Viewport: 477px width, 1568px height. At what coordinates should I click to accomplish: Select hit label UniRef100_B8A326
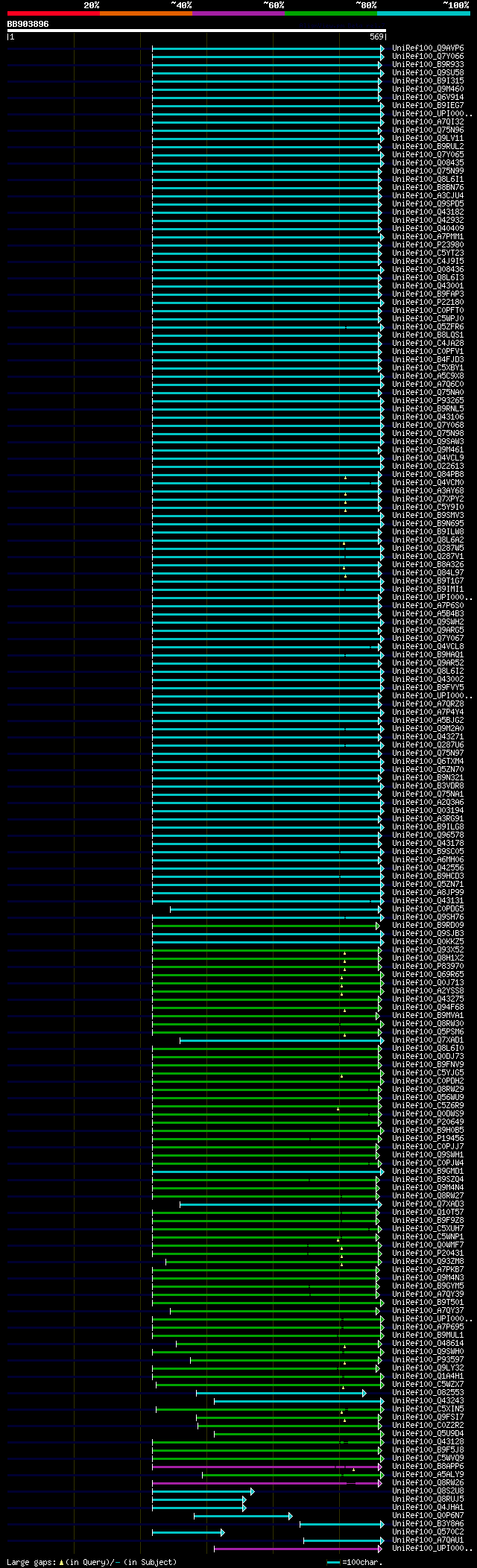(428, 565)
